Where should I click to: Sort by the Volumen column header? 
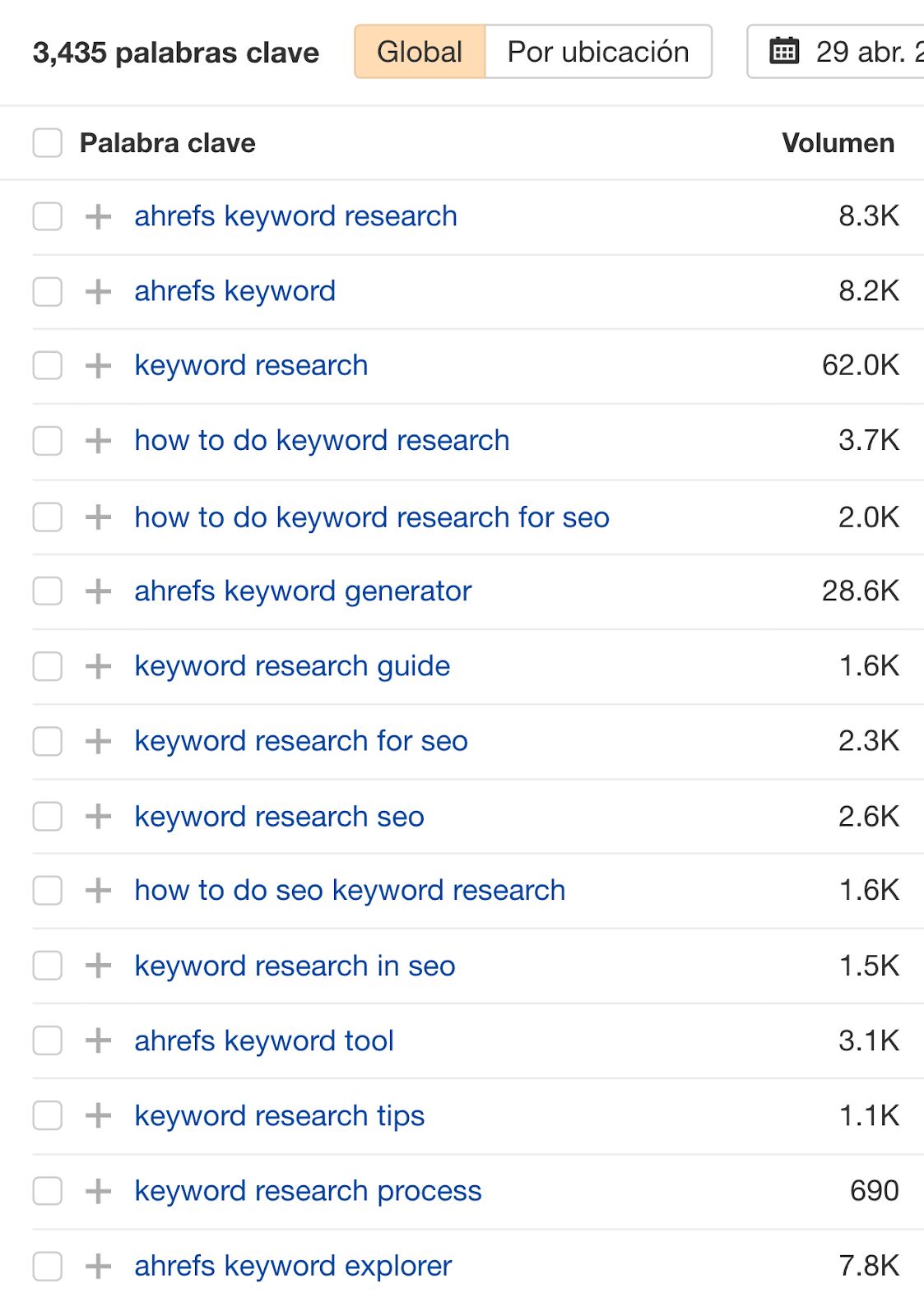(x=838, y=143)
